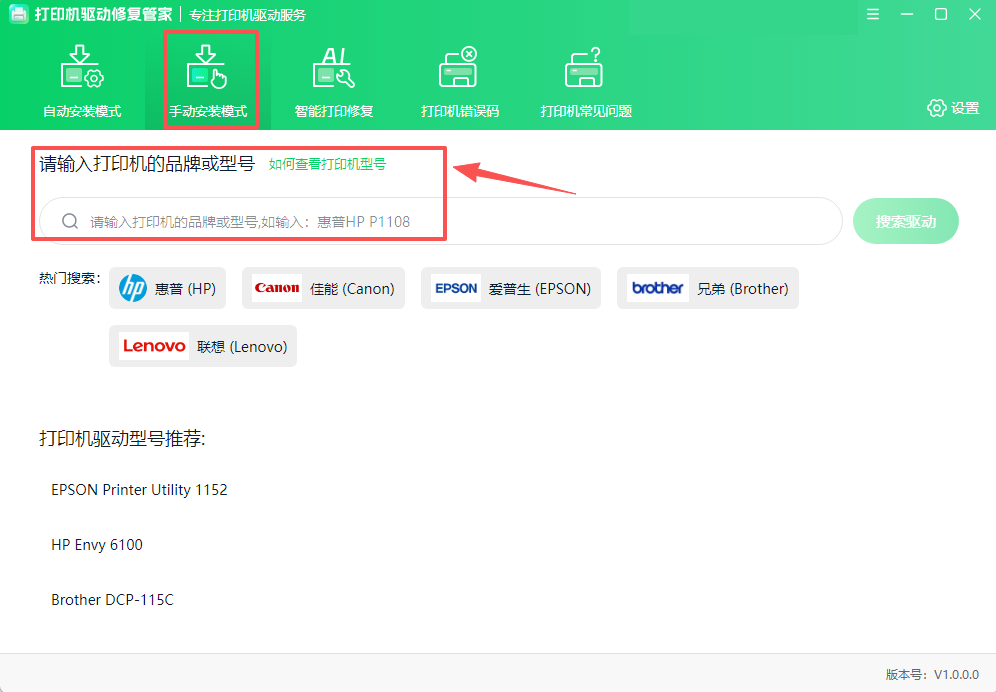Click the search driver button (搜索驱动)
Screen dimensions: 996x692
[x=905, y=221]
